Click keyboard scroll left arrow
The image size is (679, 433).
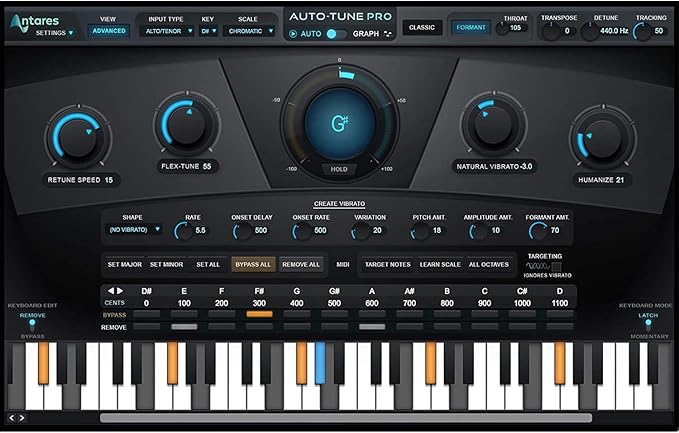pyautogui.click(x=12, y=418)
